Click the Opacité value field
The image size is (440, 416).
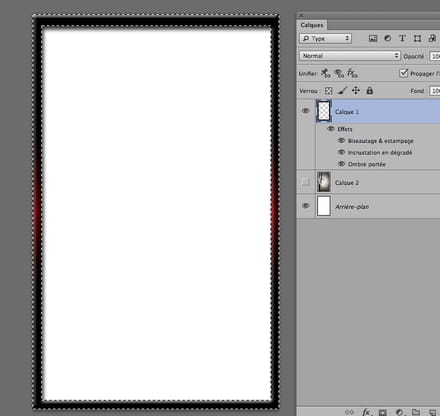[x=435, y=56]
